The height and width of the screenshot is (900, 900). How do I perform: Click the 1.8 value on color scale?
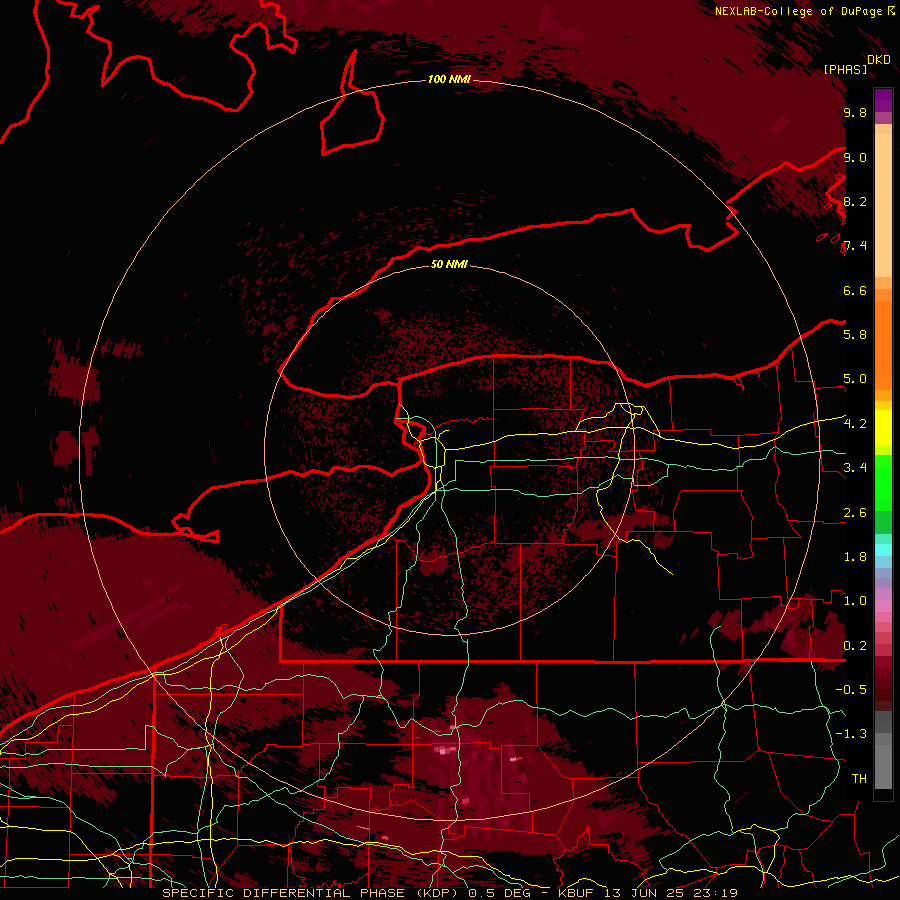coord(855,557)
